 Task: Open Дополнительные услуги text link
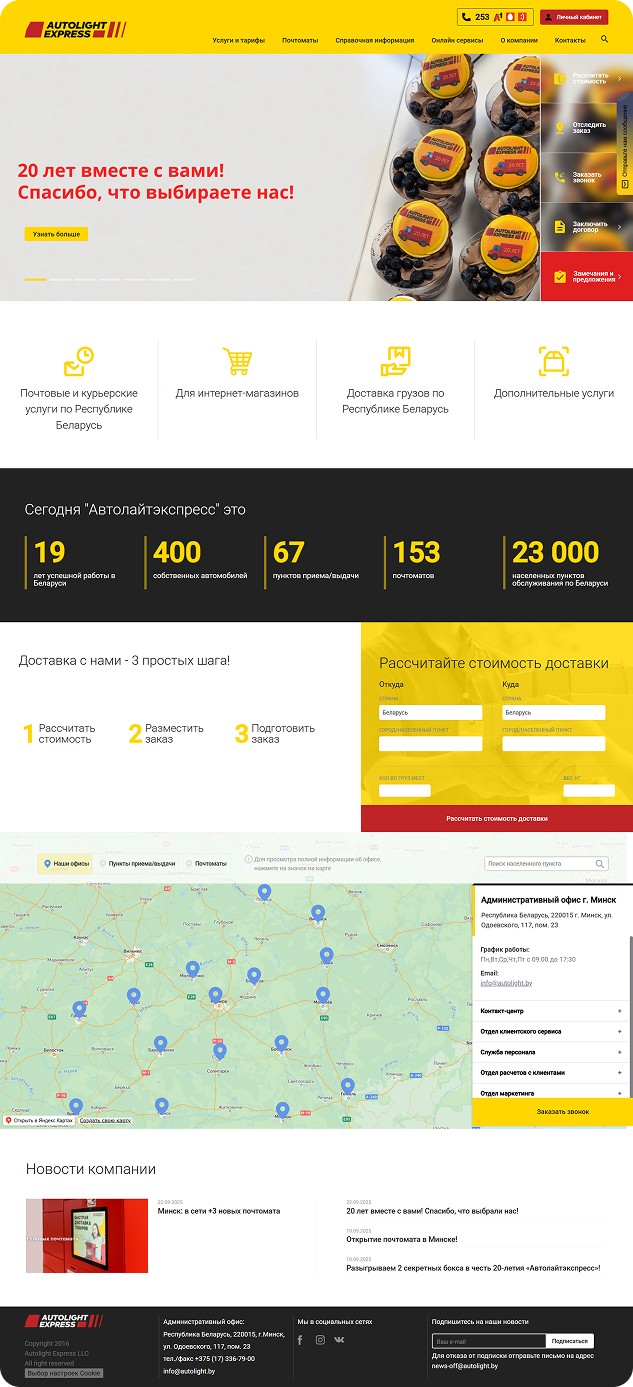pos(554,393)
